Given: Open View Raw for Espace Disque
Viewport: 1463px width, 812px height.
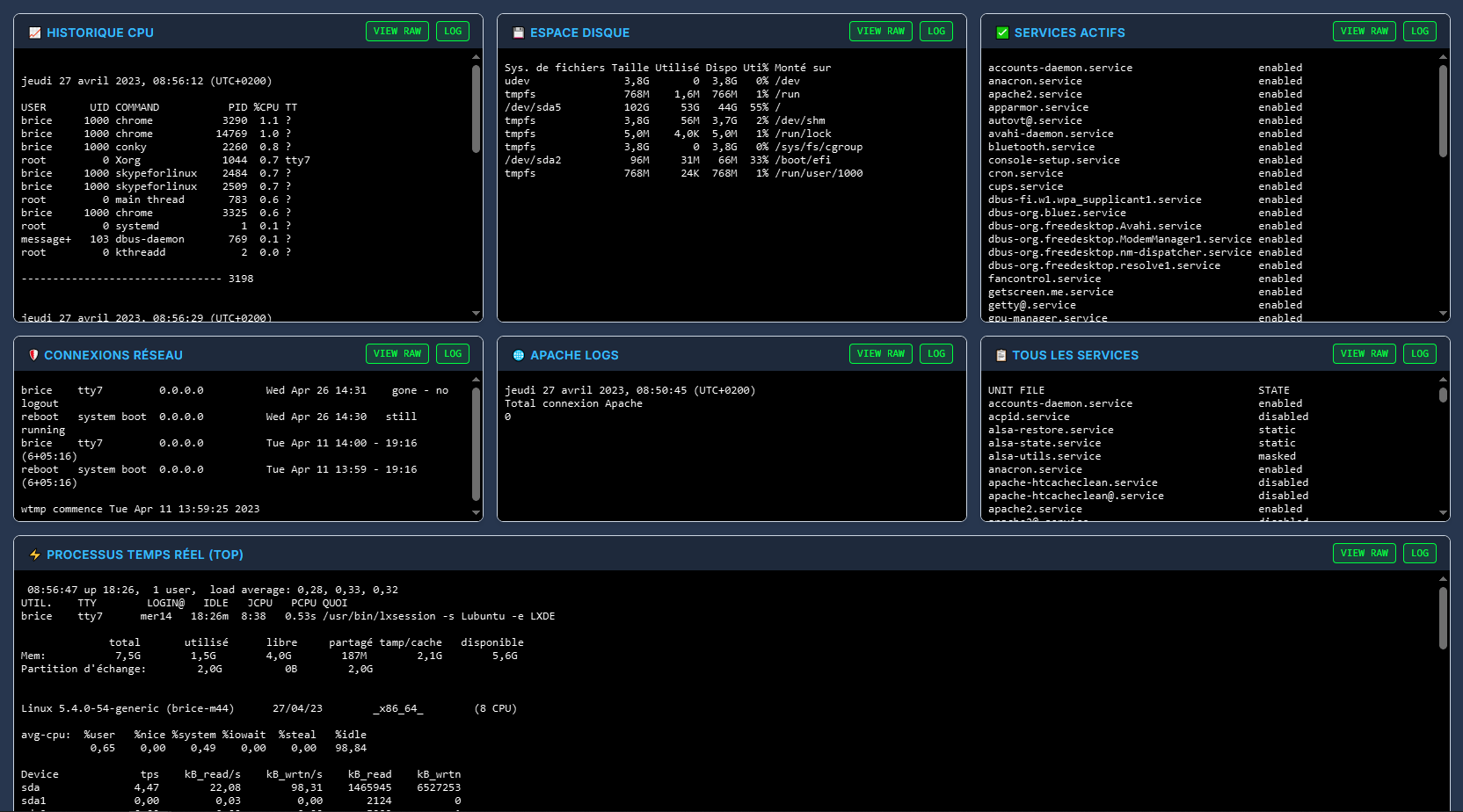Looking at the screenshot, I should tap(881, 31).
